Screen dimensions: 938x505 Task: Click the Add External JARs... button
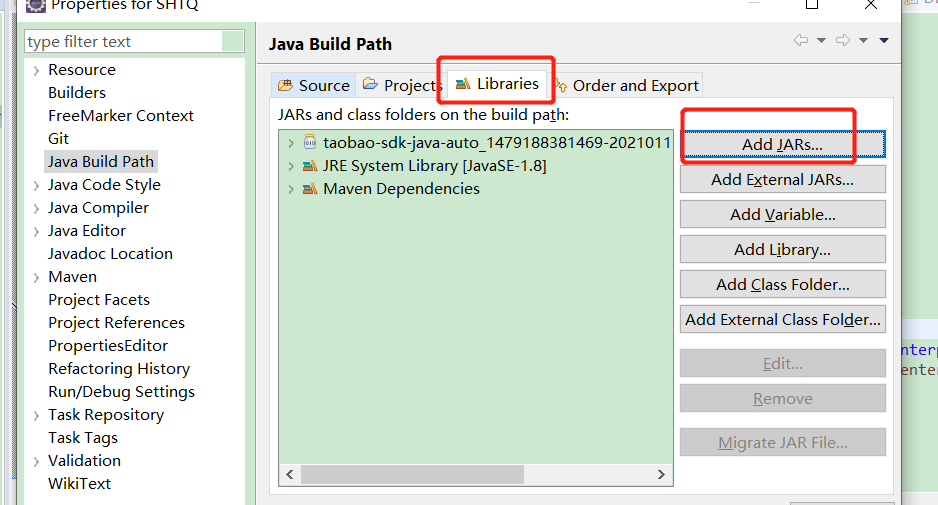[x=782, y=180]
